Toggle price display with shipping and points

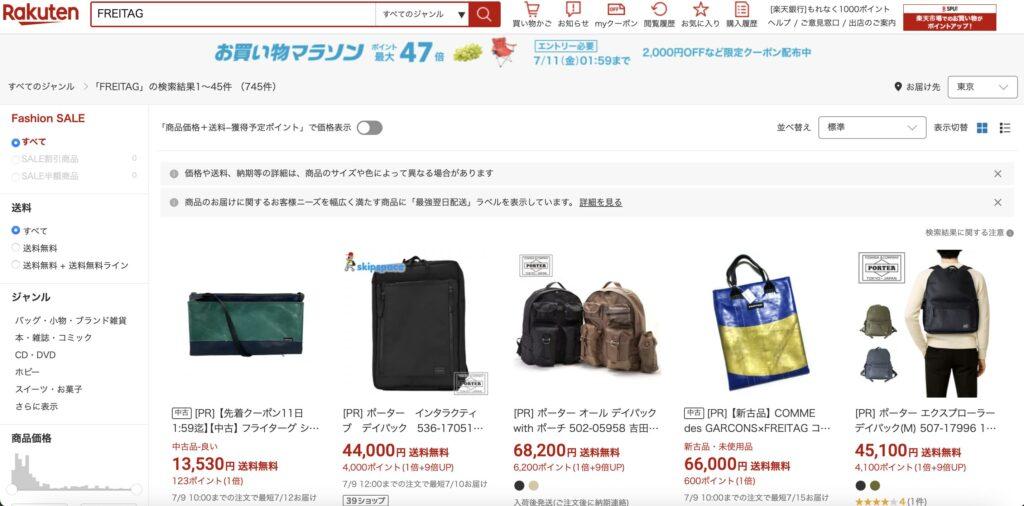tap(370, 128)
